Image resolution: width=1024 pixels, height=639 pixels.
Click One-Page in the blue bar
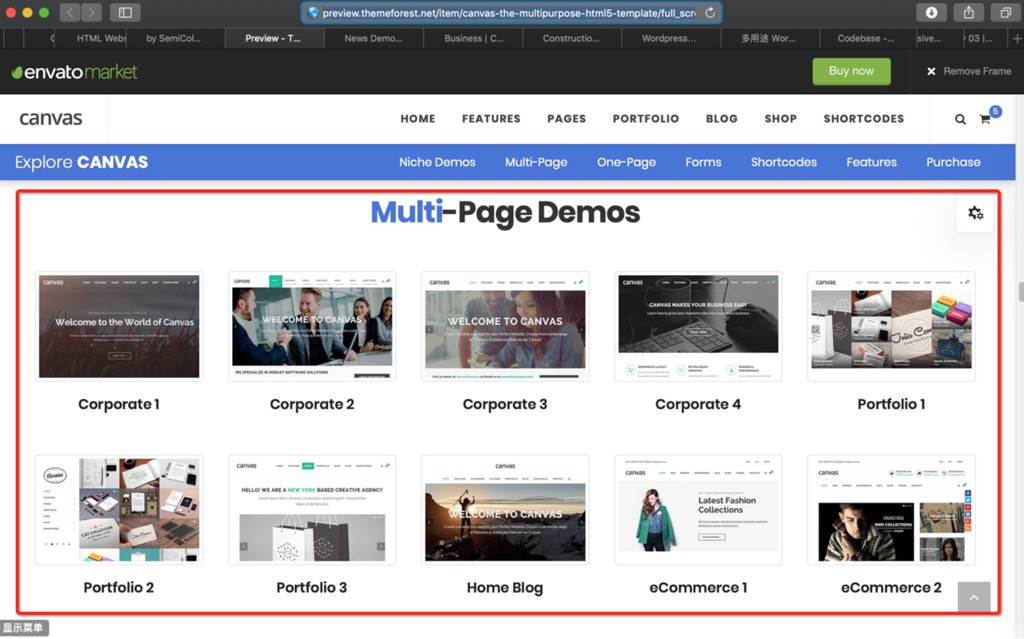pyautogui.click(x=626, y=162)
